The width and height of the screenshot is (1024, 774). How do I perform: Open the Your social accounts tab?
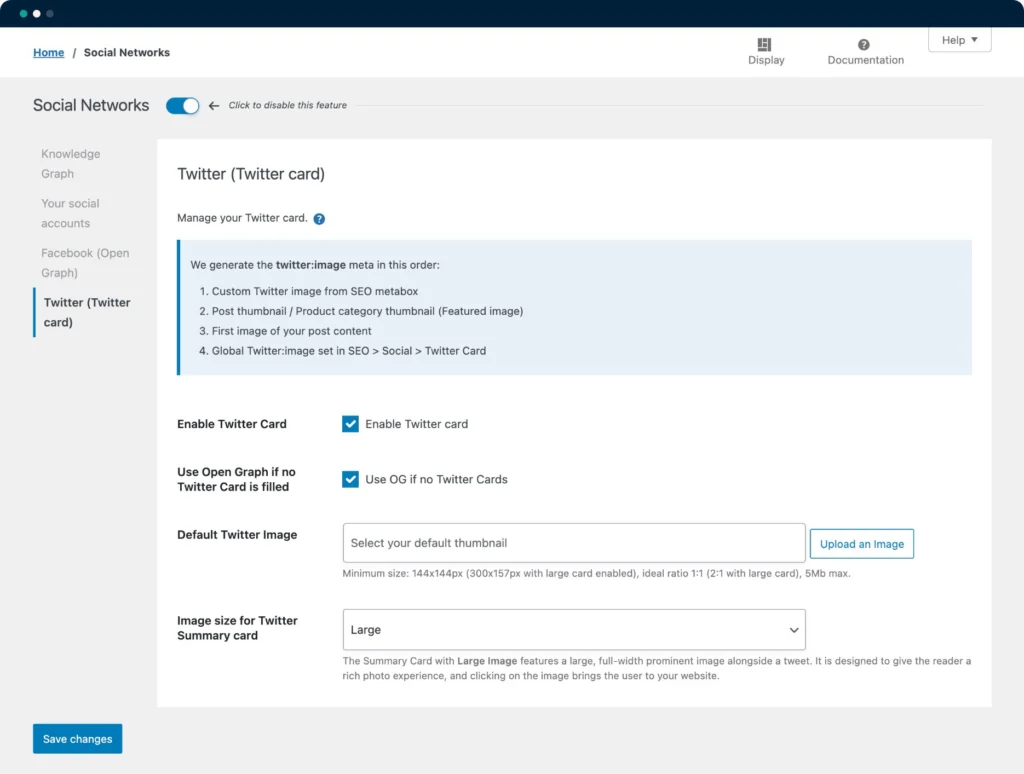[70, 213]
